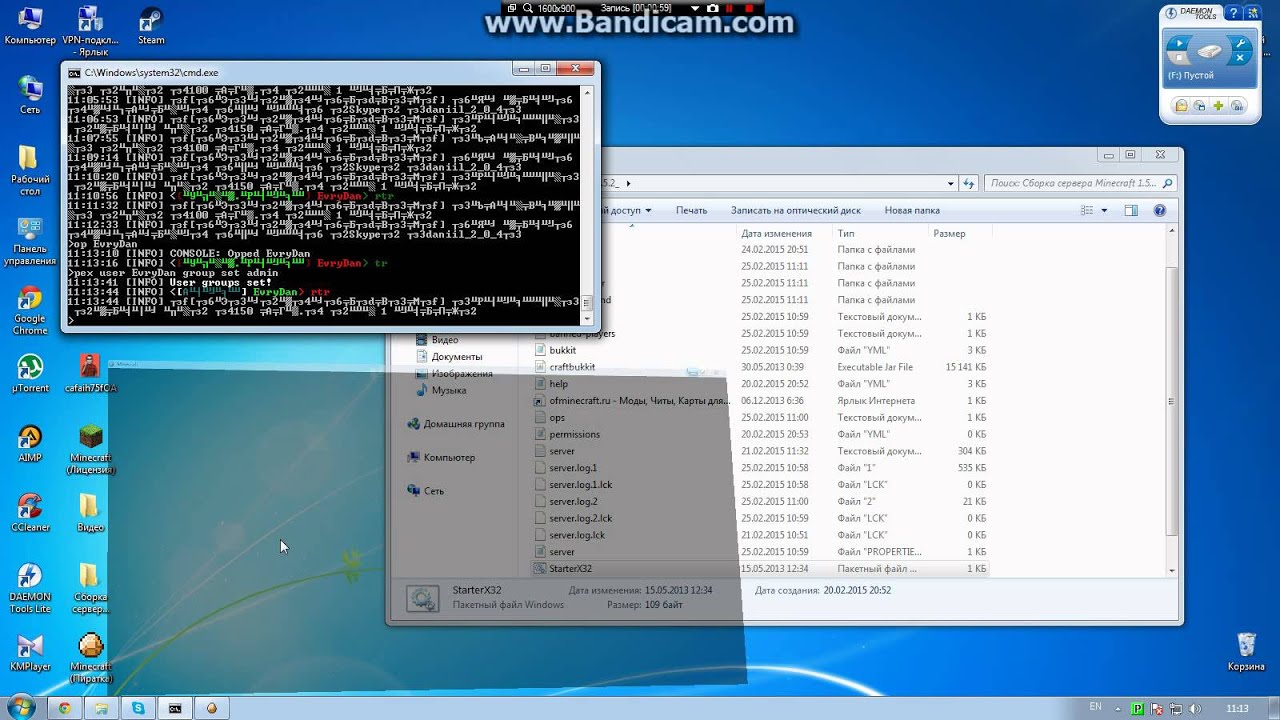Select the bukkit file

point(562,351)
